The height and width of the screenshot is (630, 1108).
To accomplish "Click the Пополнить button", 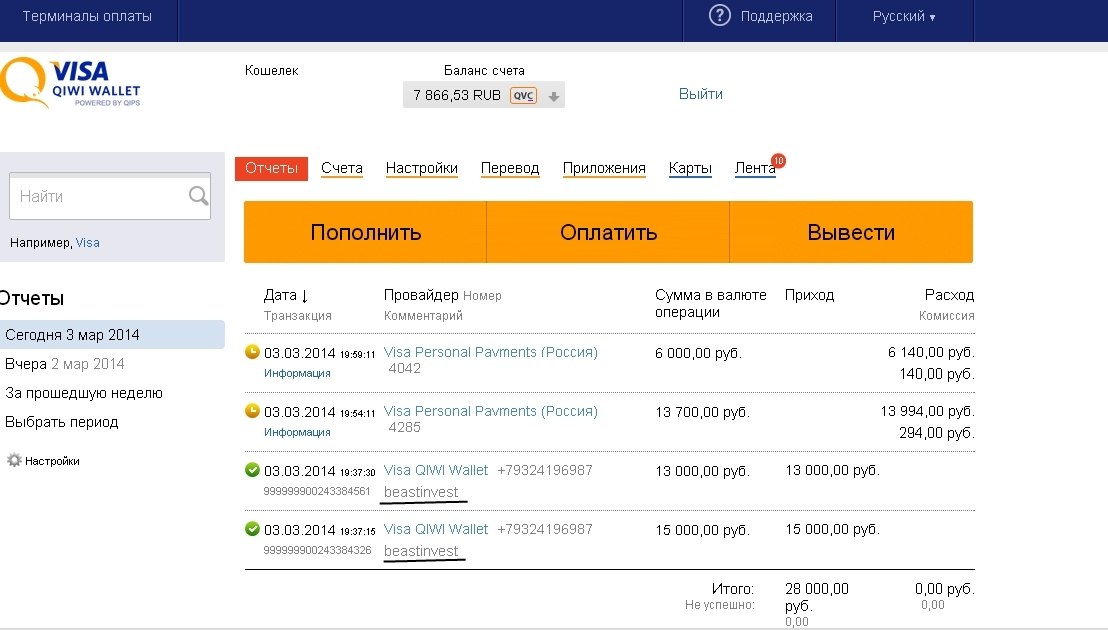I will coord(365,232).
